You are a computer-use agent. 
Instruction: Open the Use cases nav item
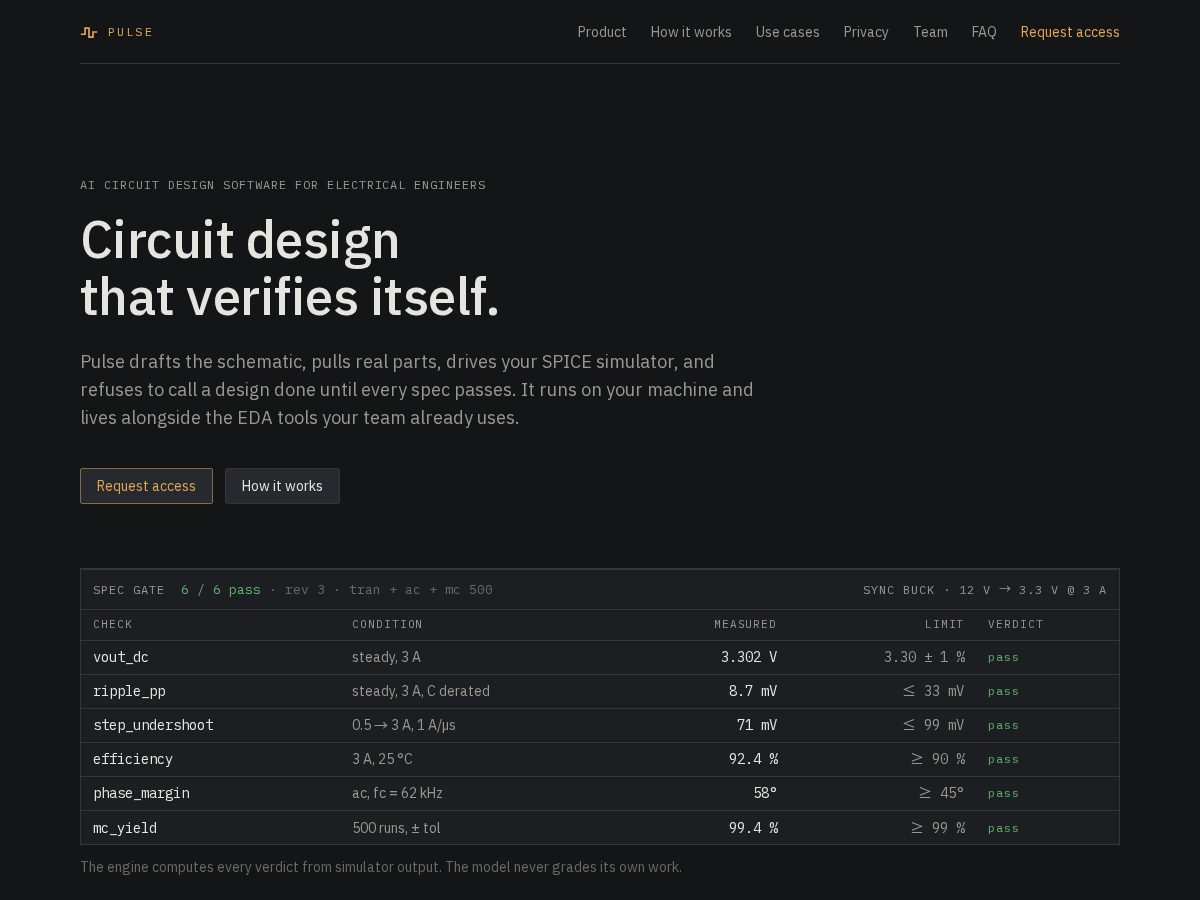click(788, 32)
